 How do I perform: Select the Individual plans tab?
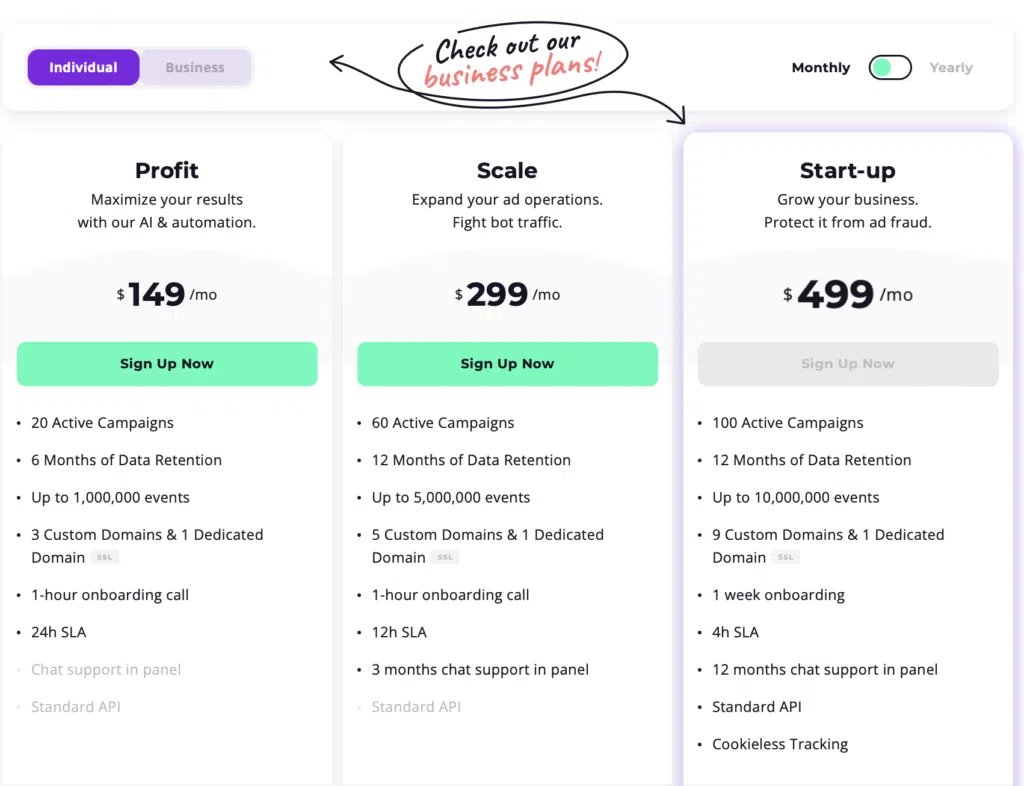pos(83,67)
